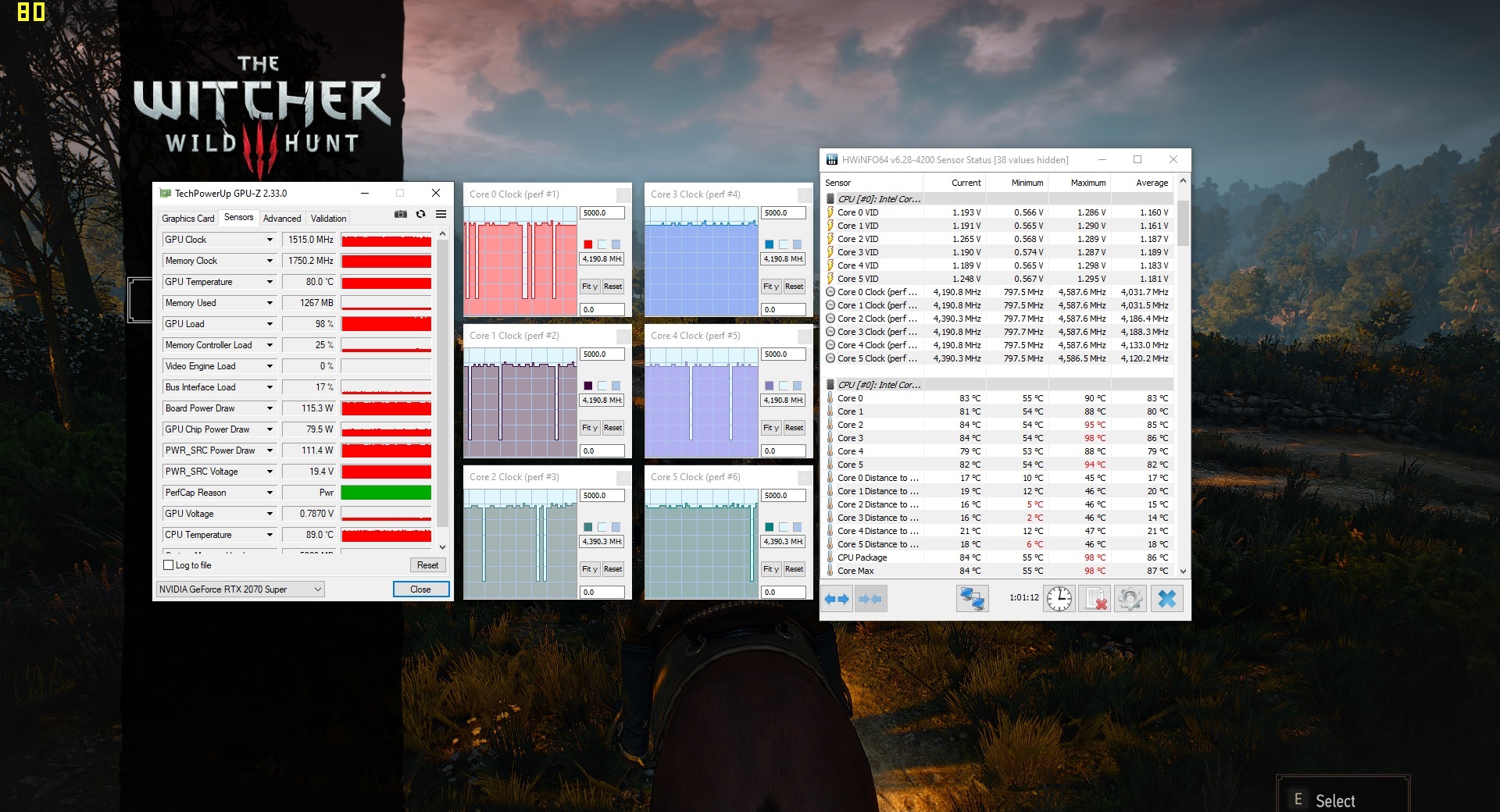Reset the HWiNFO elapsed time clock
Screen dimensions: 1500x812
(x=1059, y=599)
